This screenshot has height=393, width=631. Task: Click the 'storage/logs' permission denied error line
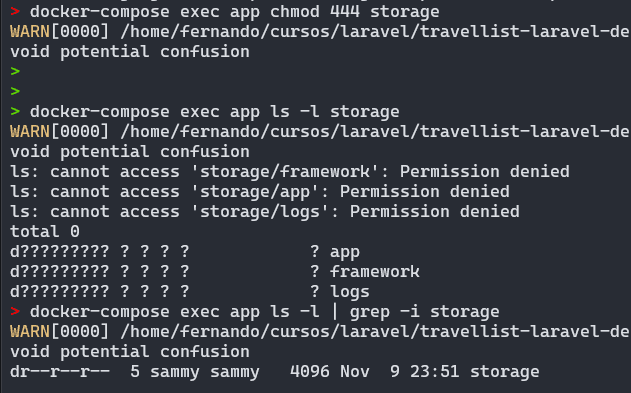(265, 212)
